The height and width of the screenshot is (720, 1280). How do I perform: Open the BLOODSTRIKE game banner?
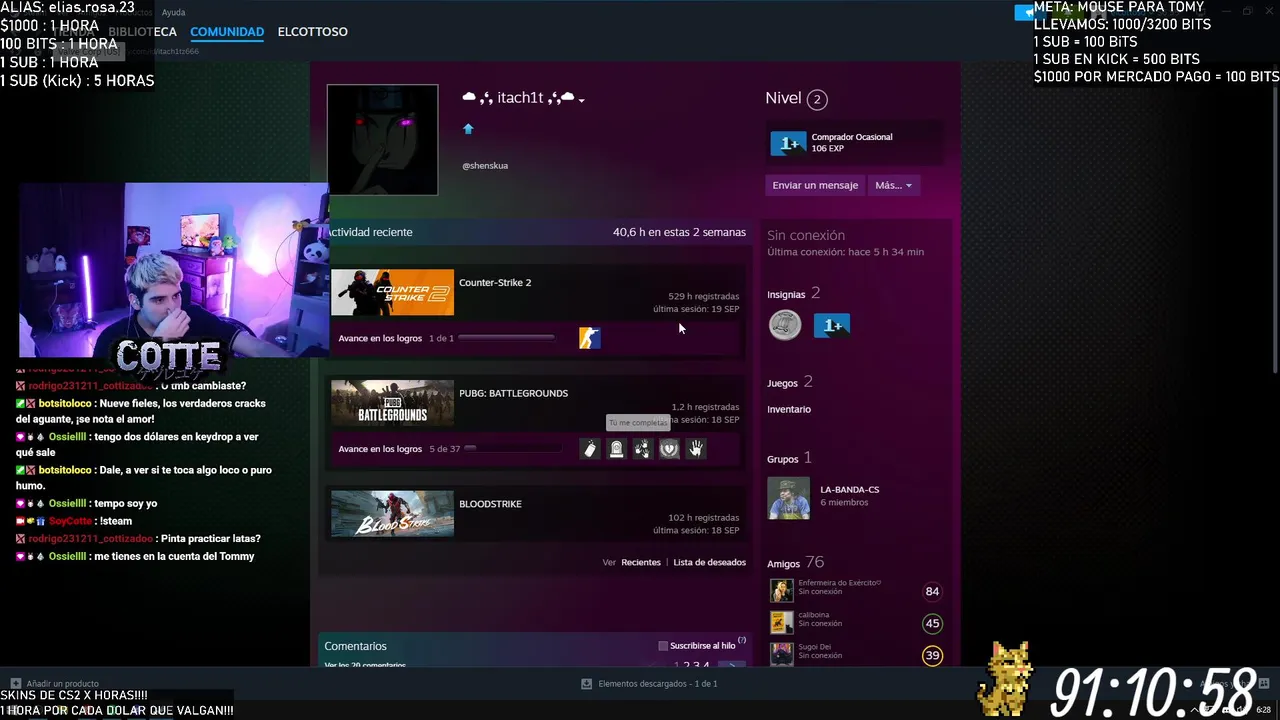[392, 515]
